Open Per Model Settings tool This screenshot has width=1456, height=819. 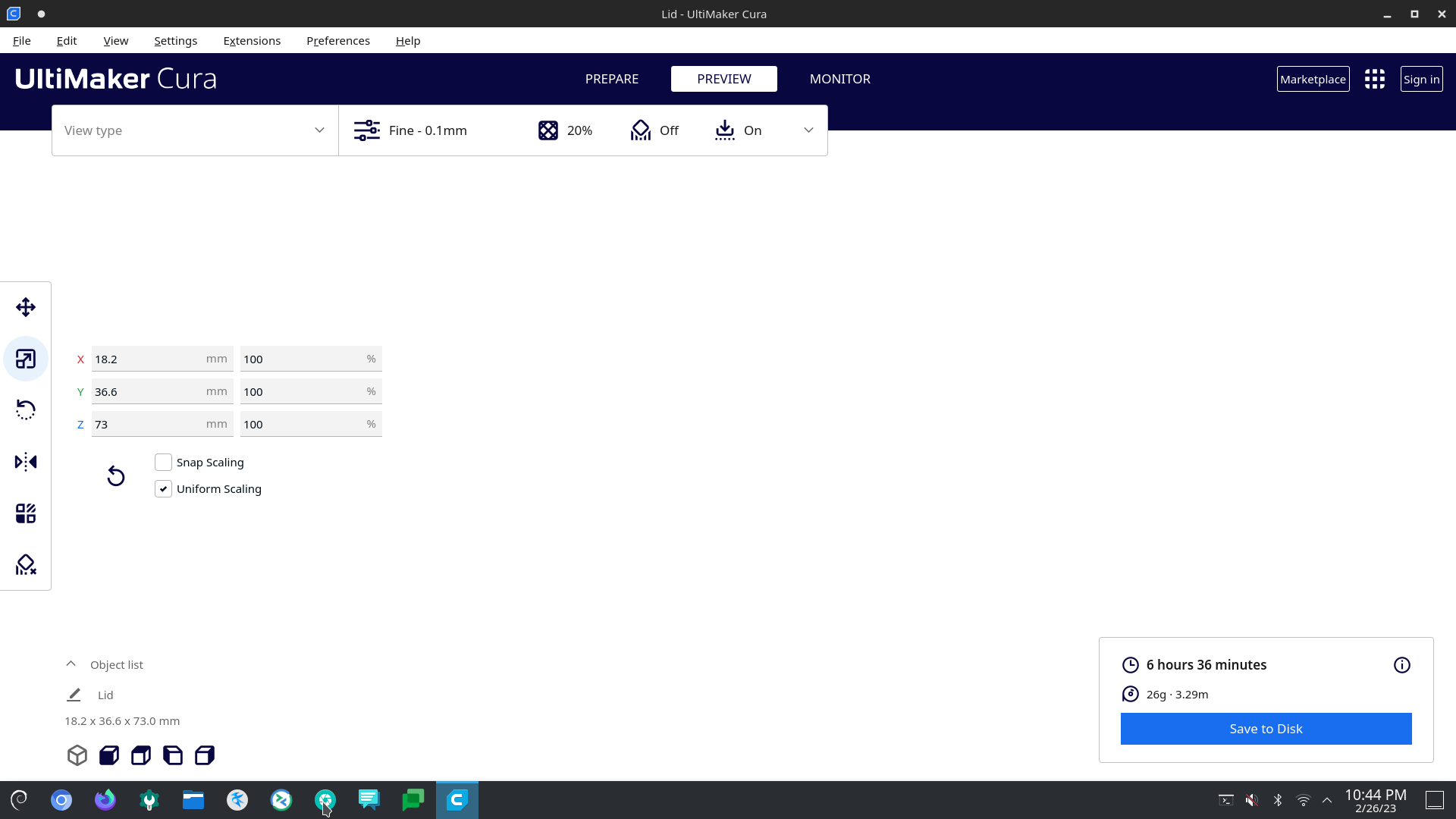(25, 513)
